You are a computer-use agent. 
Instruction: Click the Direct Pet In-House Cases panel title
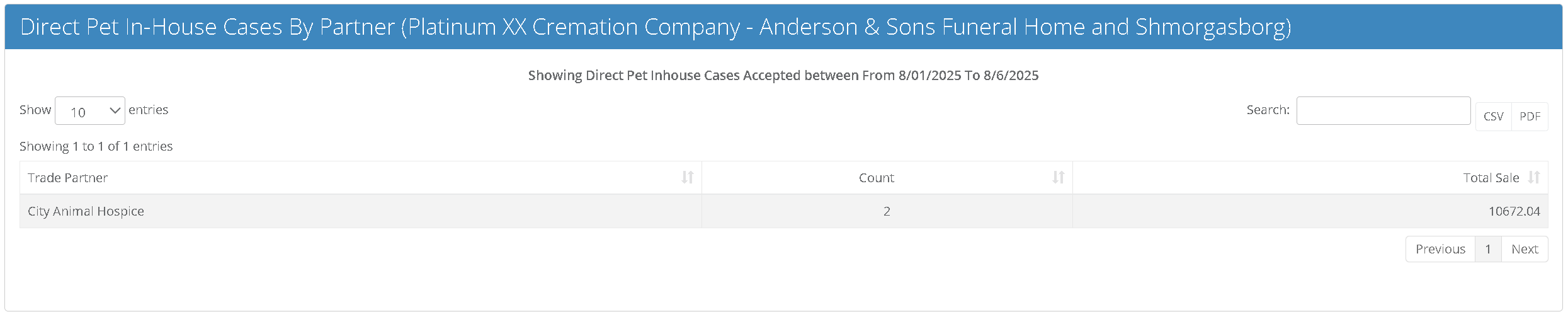pyautogui.click(x=656, y=27)
